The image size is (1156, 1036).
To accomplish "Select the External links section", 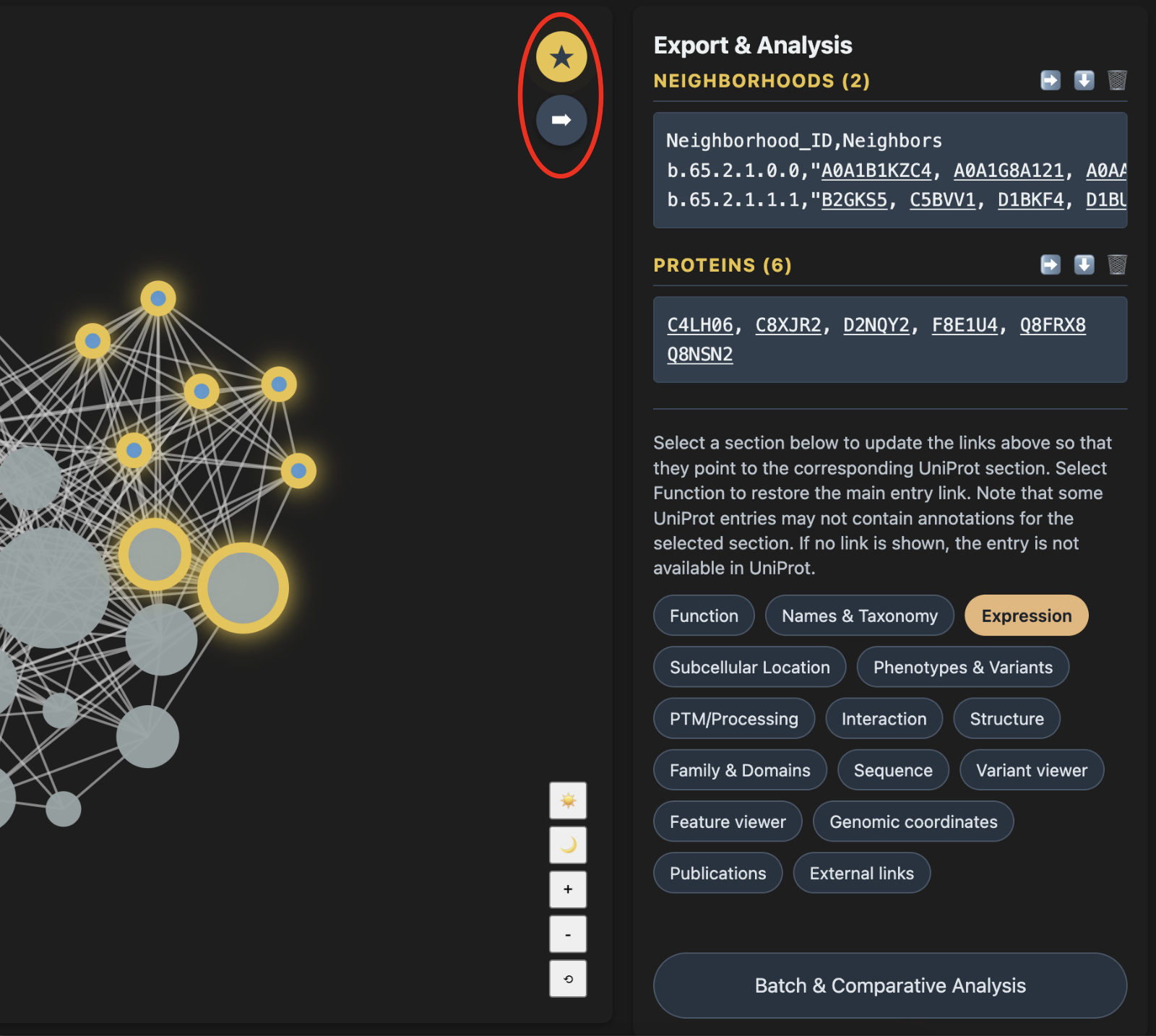I will (862, 873).
